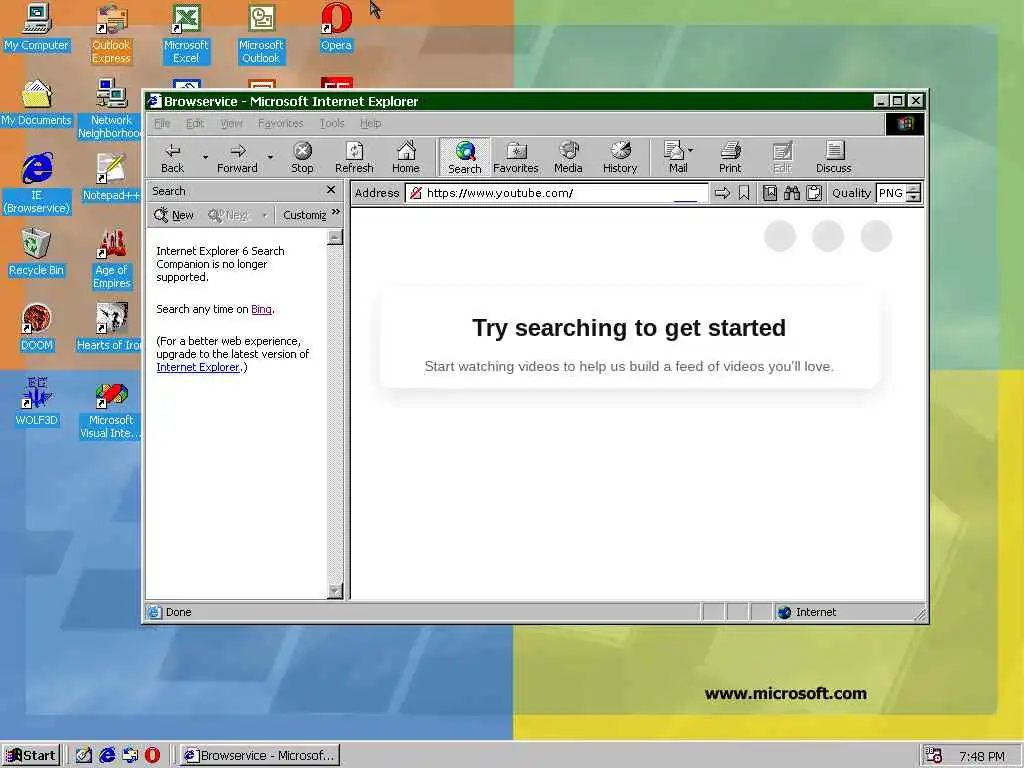Toggle the Search pane toolbar button
Viewport: 1024px width, 768px height.
coord(464,157)
